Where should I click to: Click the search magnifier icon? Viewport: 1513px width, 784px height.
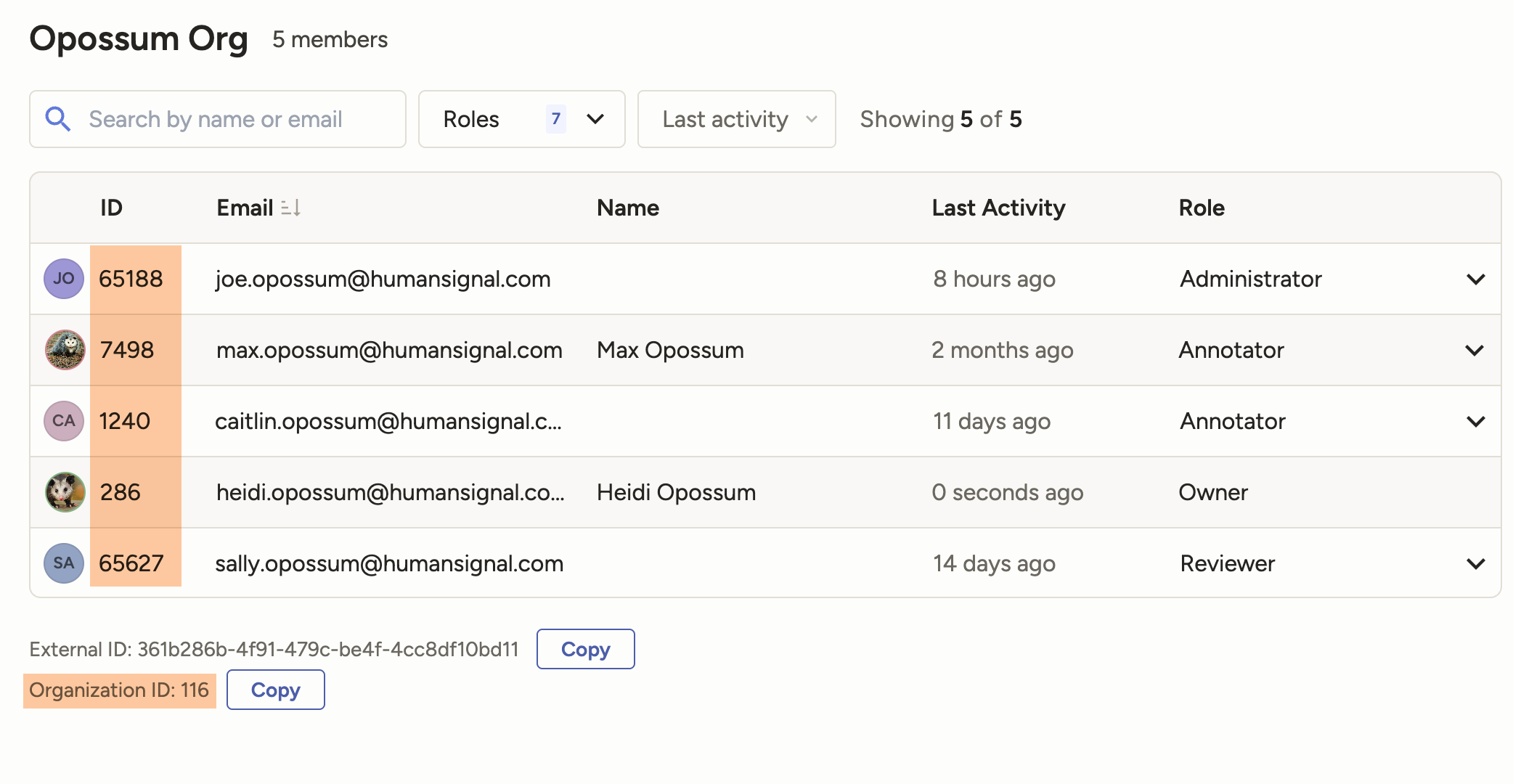tap(58, 118)
